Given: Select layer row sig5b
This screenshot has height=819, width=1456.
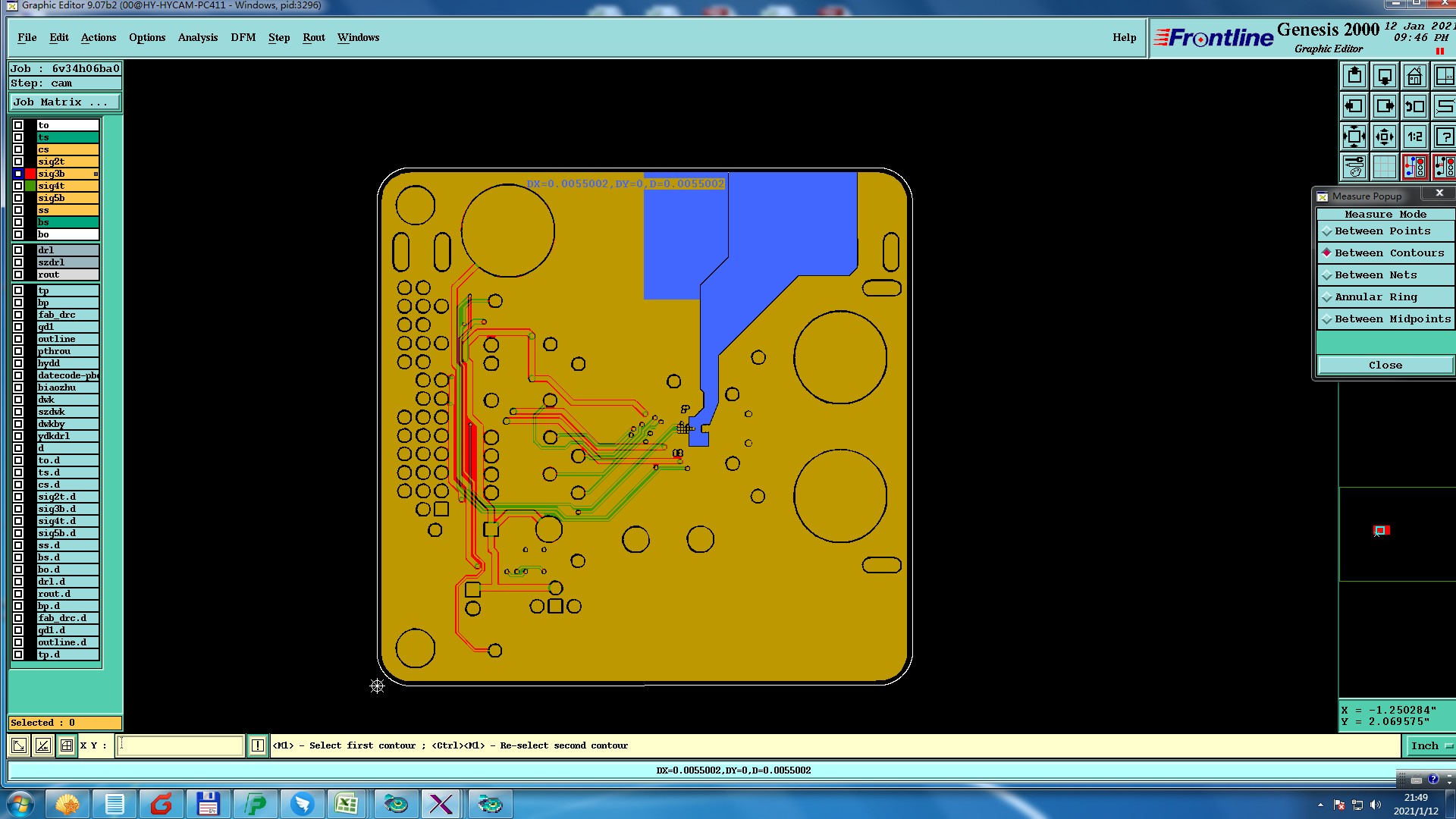Looking at the screenshot, I should point(67,198).
